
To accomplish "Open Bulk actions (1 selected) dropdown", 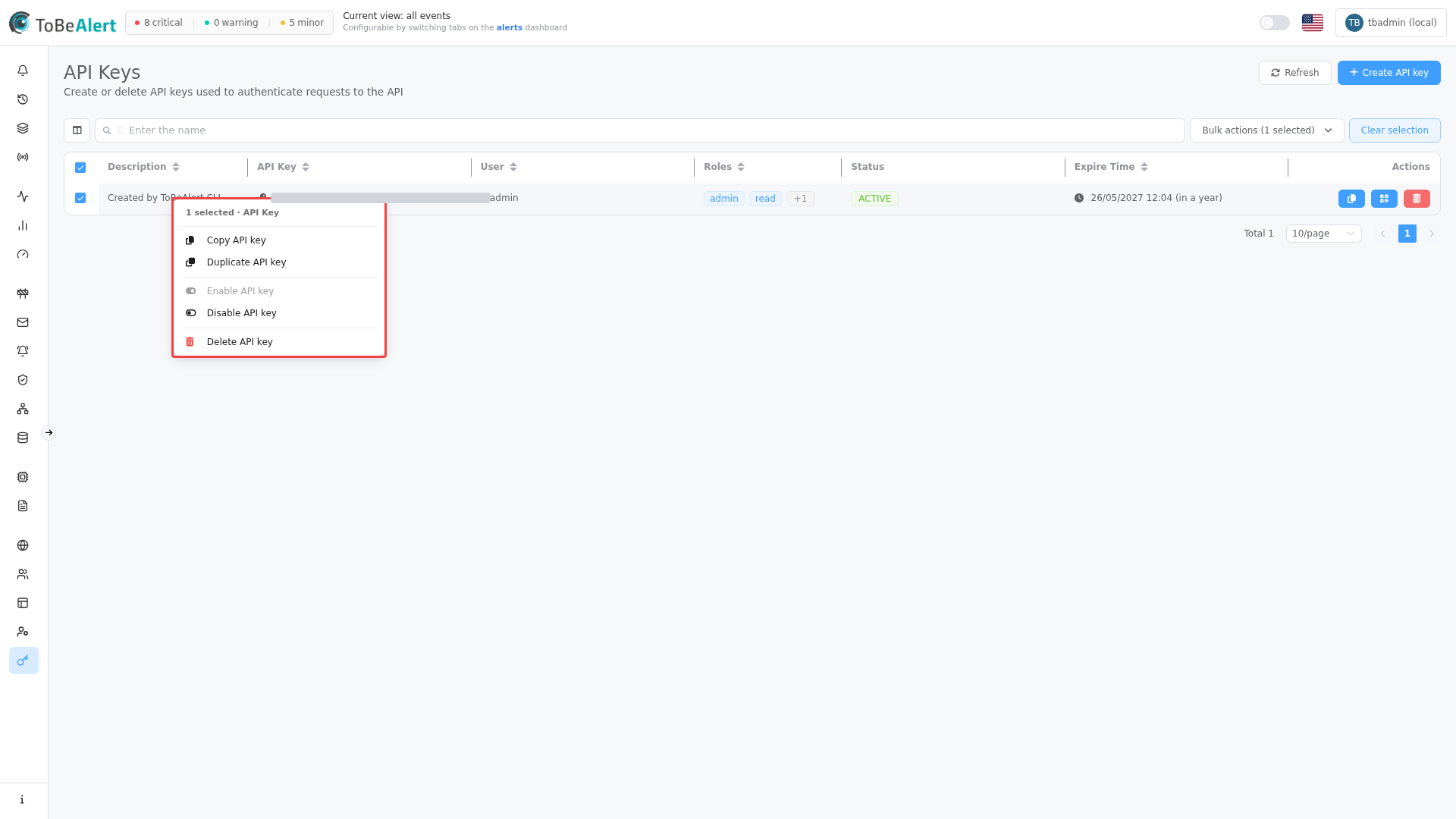I will [1266, 130].
